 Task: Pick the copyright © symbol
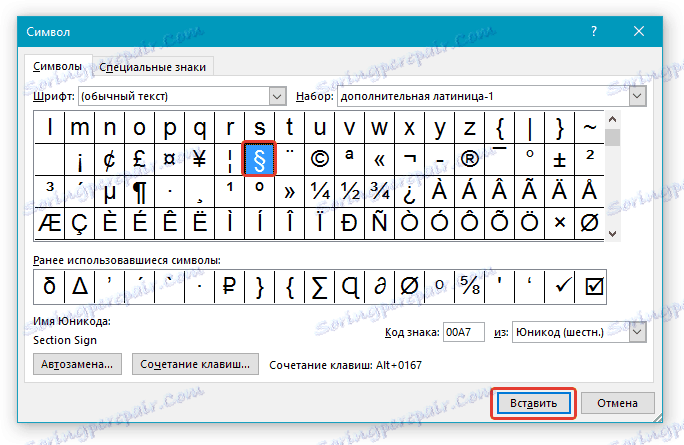(x=319, y=160)
